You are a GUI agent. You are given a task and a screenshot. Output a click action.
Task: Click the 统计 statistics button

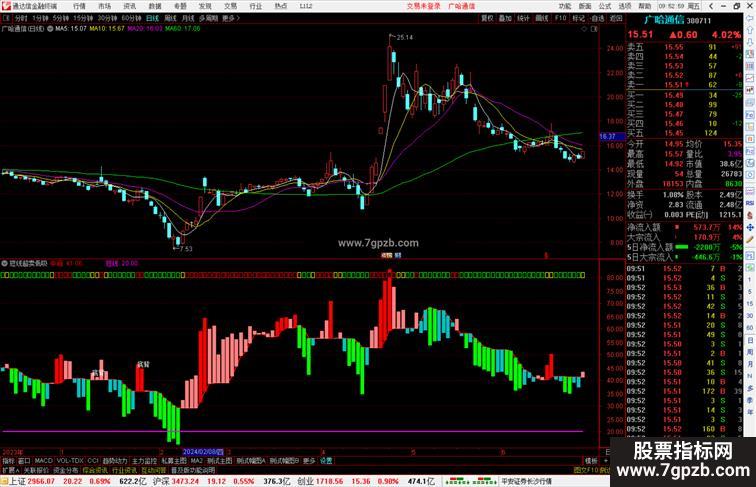[x=524, y=18]
